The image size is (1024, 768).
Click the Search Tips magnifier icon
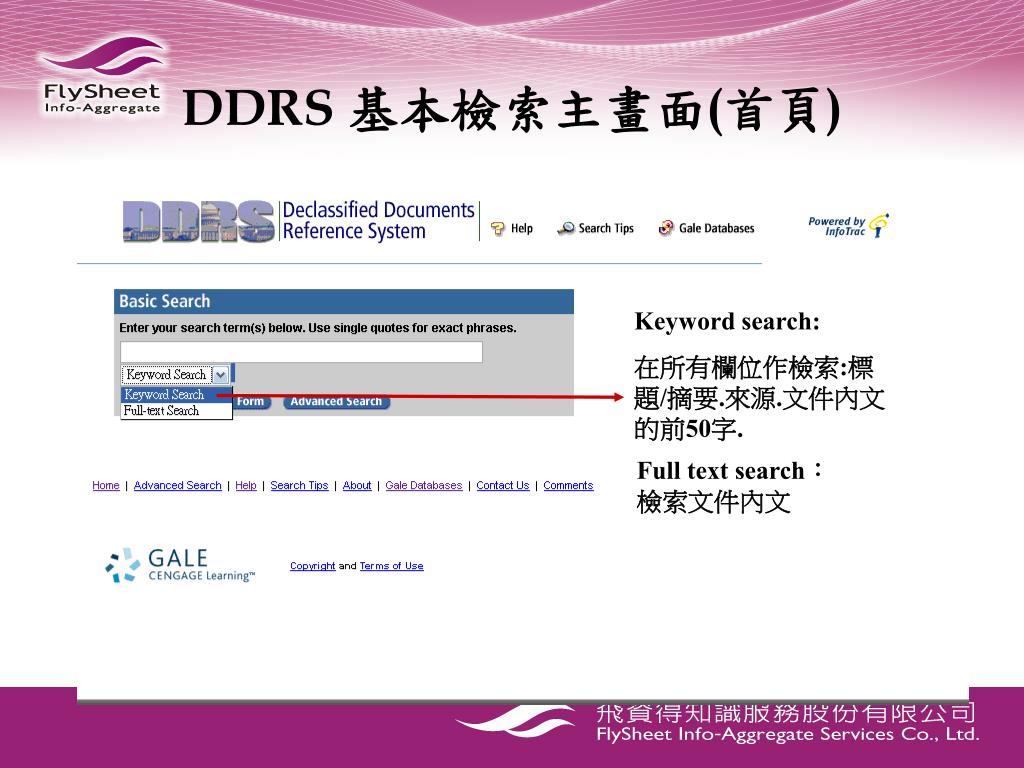[566, 228]
